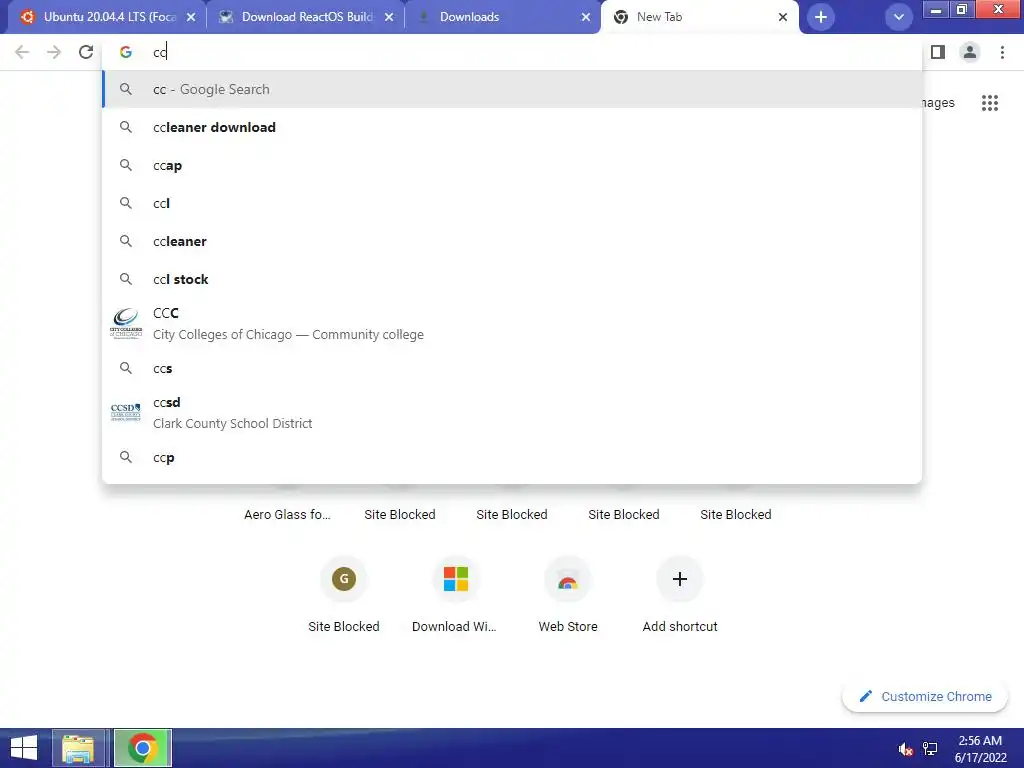Click the magnifier icon beside 'ccp'
The image size is (1024, 768).
pyautogui.click(x=126, y=457)
